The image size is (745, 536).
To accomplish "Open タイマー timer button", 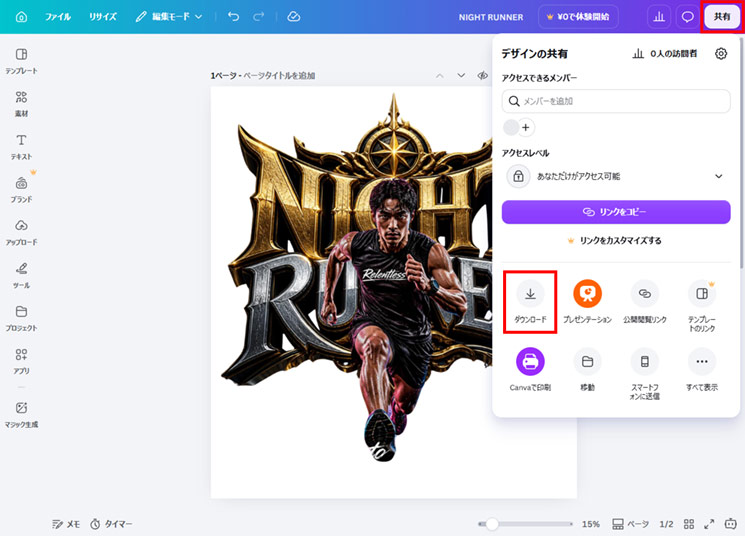I will pyautogui.click(x=112, y=524).
